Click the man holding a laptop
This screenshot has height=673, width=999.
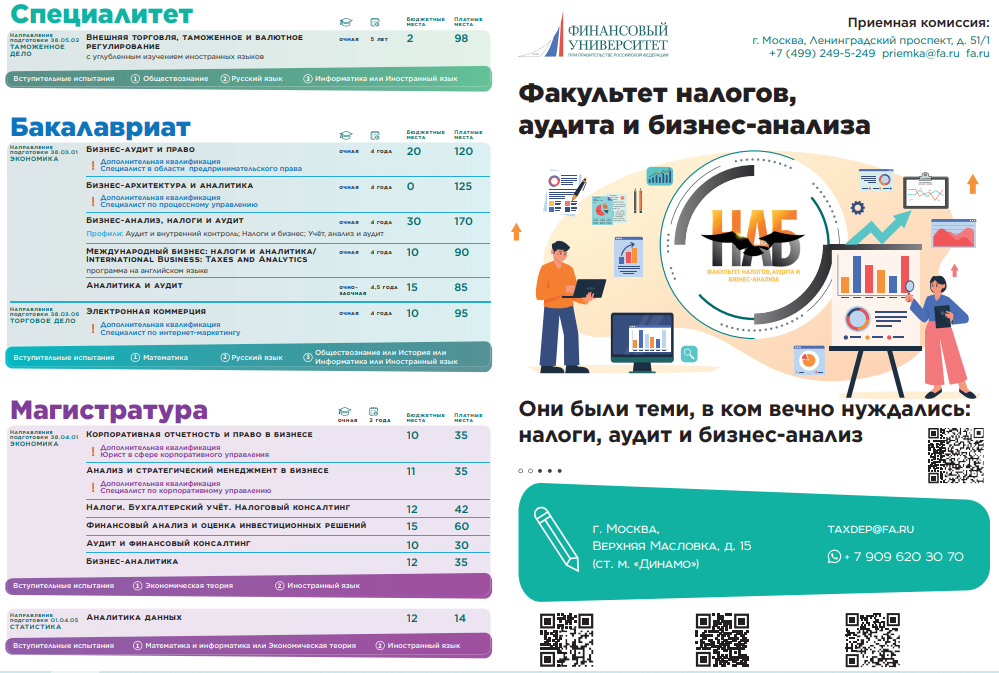(x=566, y=306)
